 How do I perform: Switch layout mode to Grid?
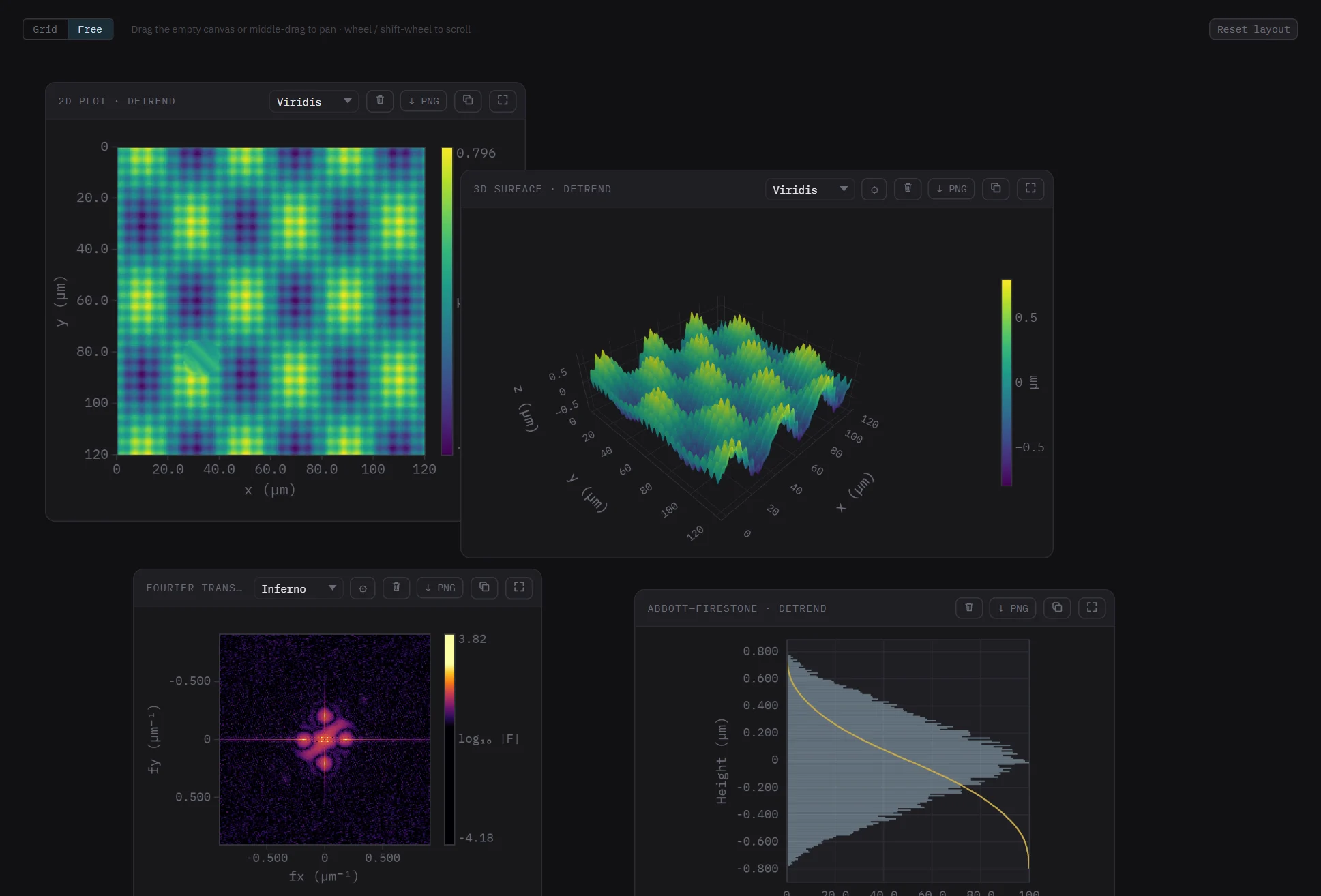(45, 29)
